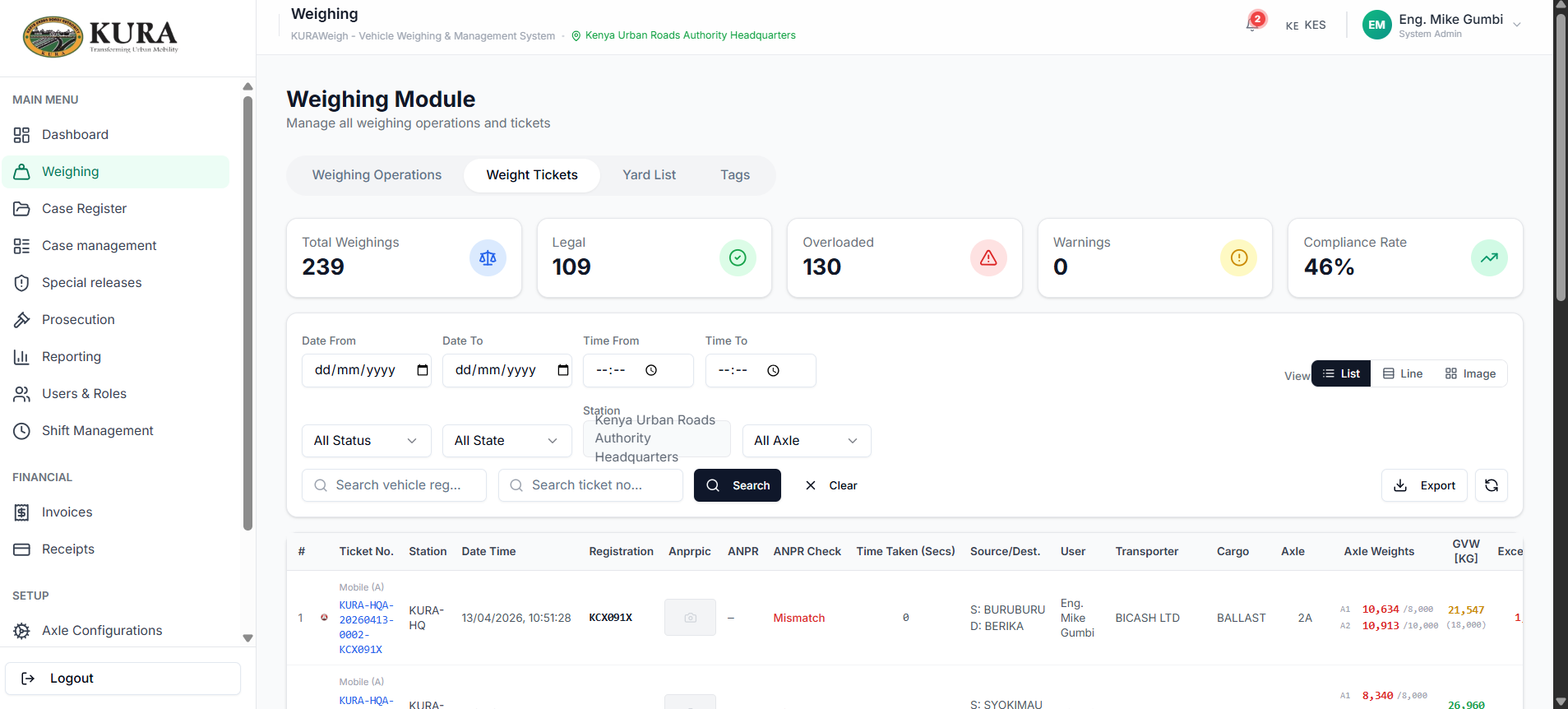This screenshot has width=1568, height=709.
Task: Click the Clear filters button
Action: [x=831, y=485]
